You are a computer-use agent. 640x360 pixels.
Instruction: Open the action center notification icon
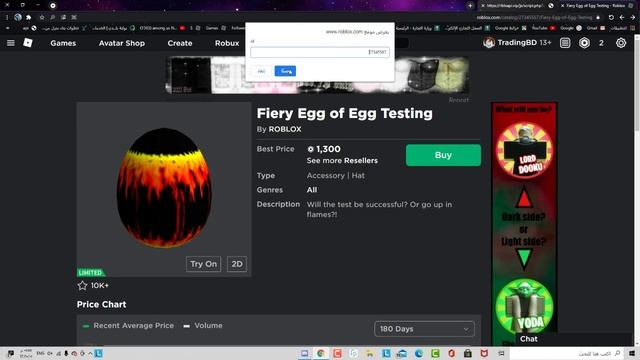click(10, 353)
